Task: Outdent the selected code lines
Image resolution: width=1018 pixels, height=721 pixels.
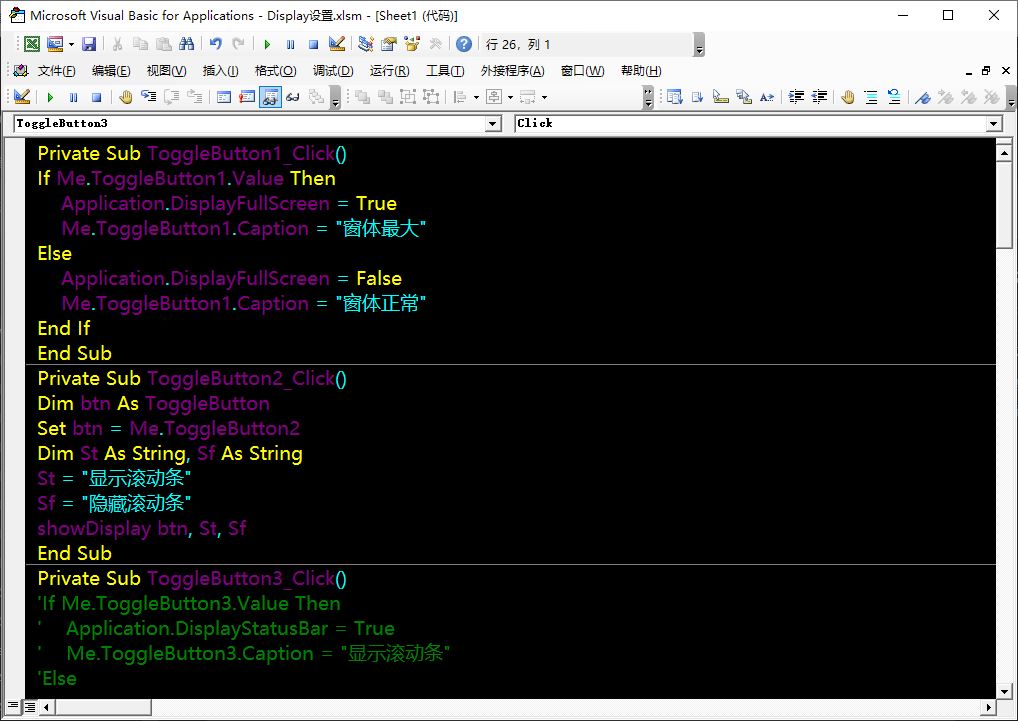Action: [819, 97]
